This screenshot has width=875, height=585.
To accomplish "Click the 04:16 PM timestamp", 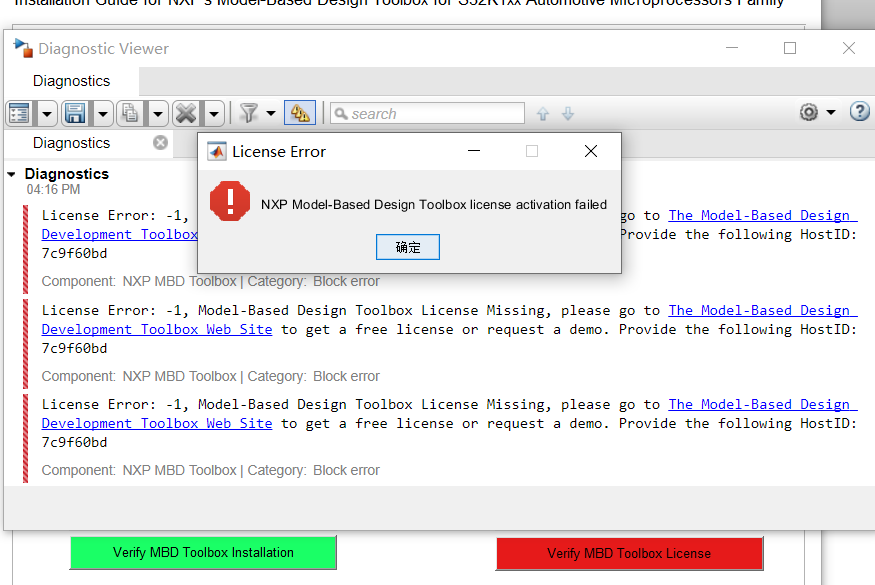I will point(53,190).
